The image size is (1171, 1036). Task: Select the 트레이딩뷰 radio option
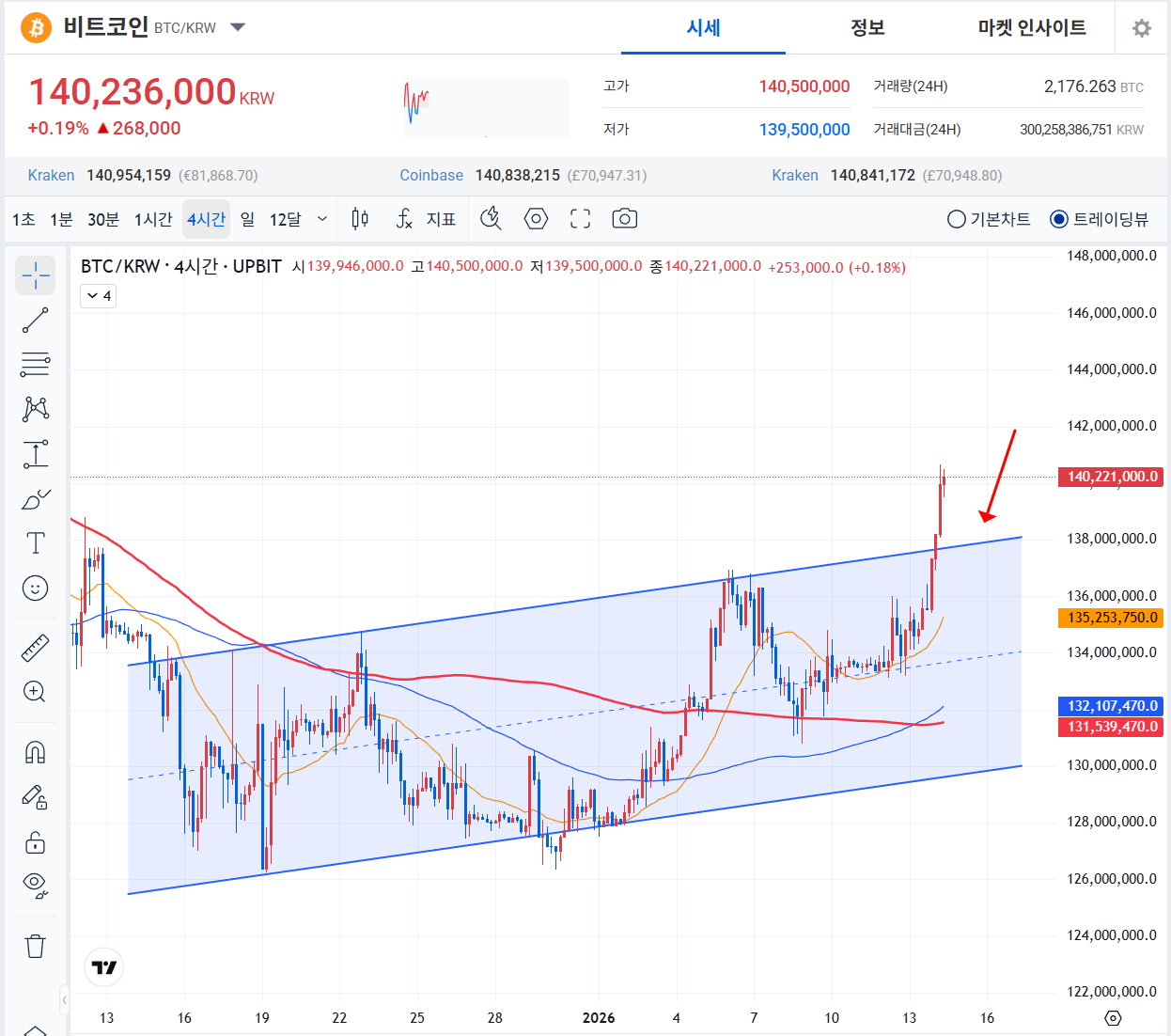tap(1059, 219)
